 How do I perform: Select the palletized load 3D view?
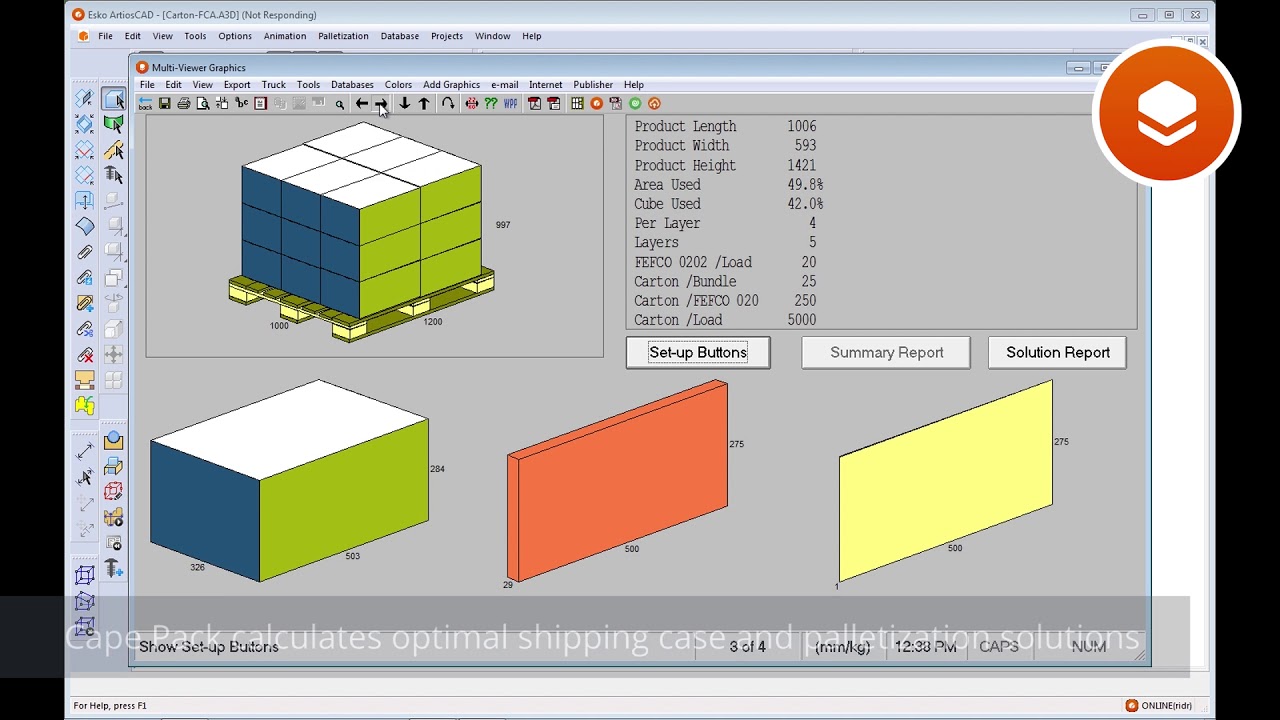[362, 232]
